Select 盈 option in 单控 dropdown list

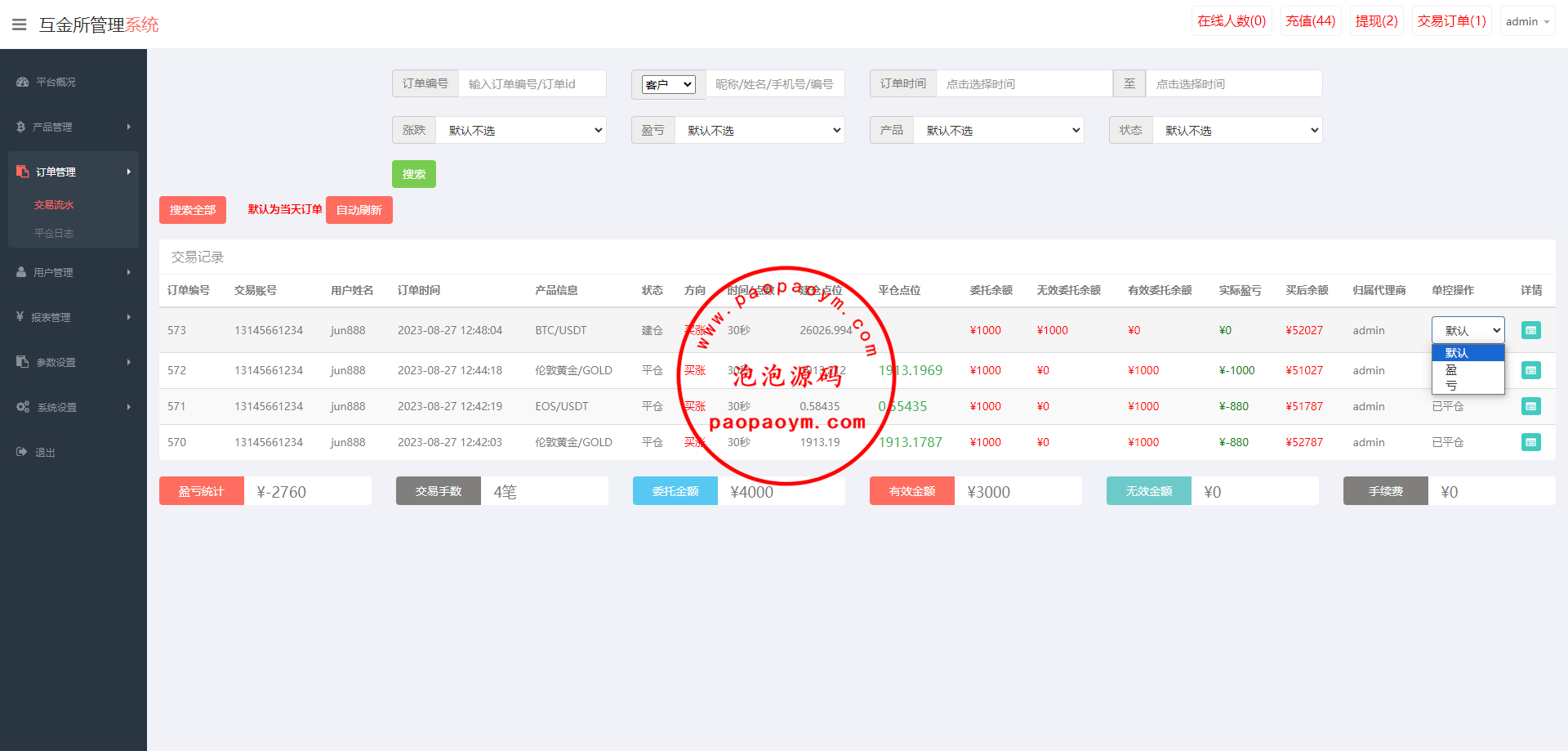tap(1451, 370)
